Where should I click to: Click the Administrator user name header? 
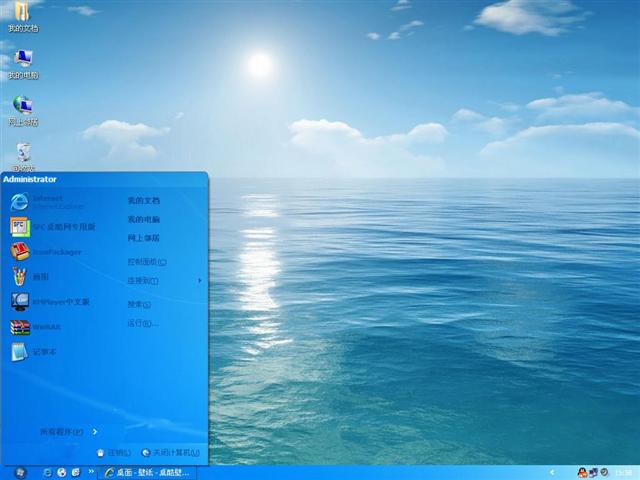click(30, 179)
